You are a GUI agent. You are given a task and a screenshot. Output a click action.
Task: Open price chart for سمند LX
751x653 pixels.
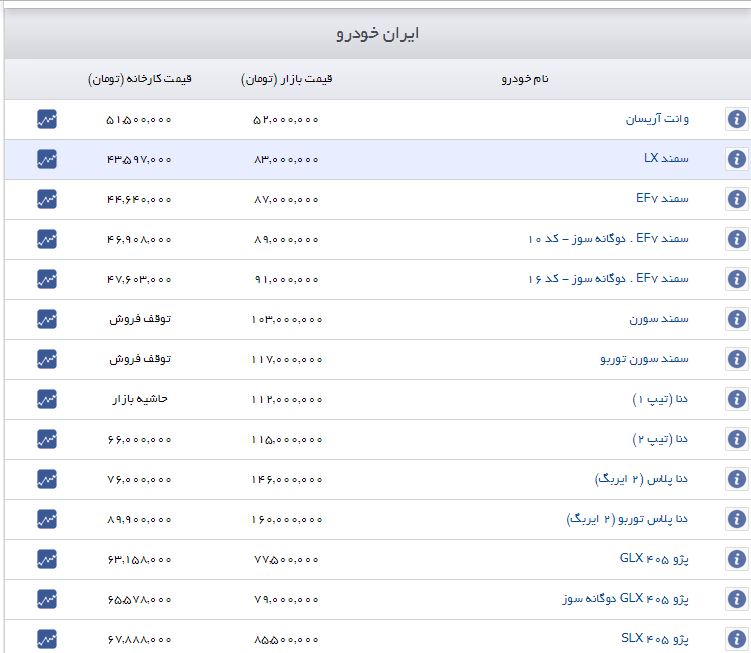(x=47, y=159)
